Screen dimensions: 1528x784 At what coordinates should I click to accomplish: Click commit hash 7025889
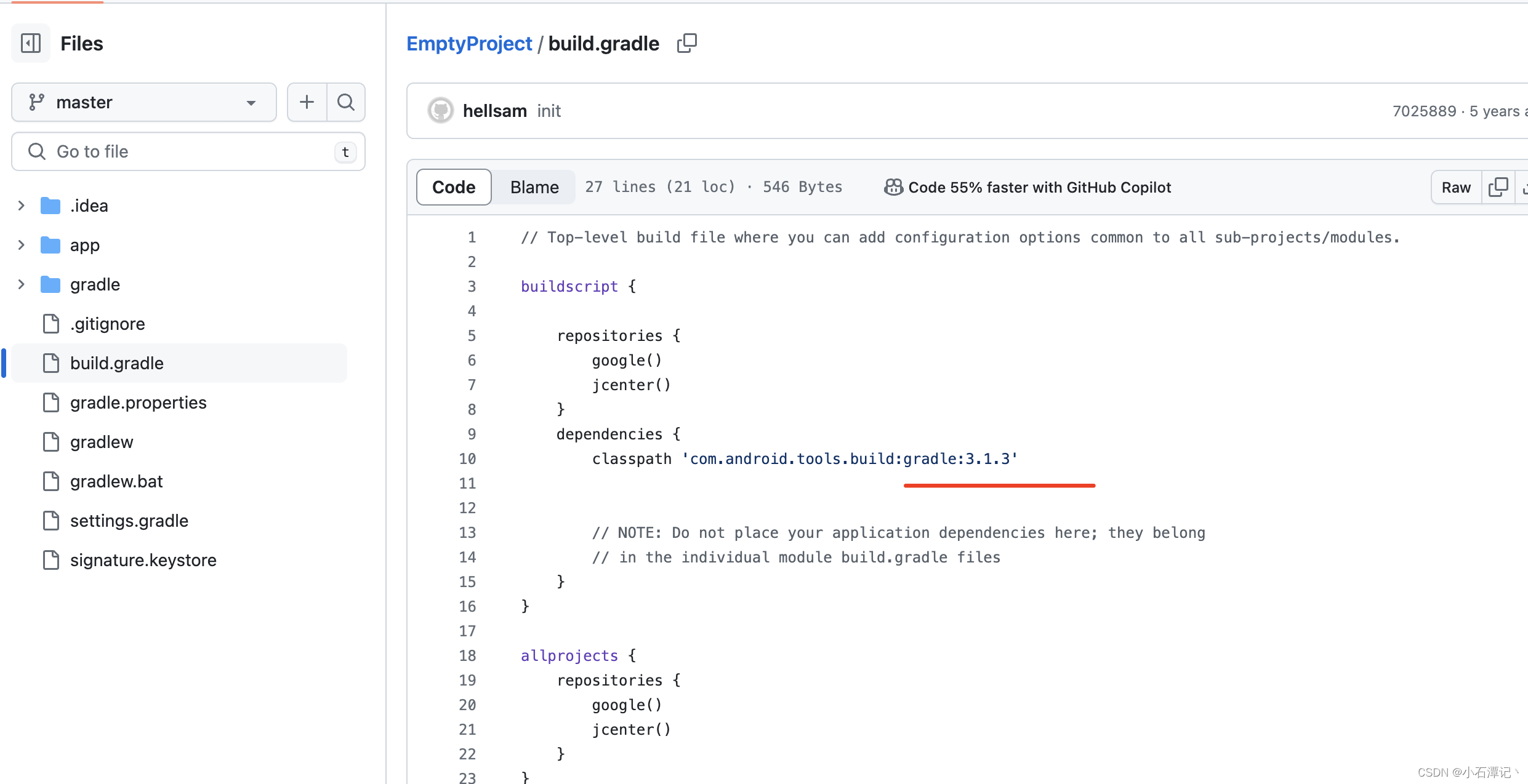1424,111
